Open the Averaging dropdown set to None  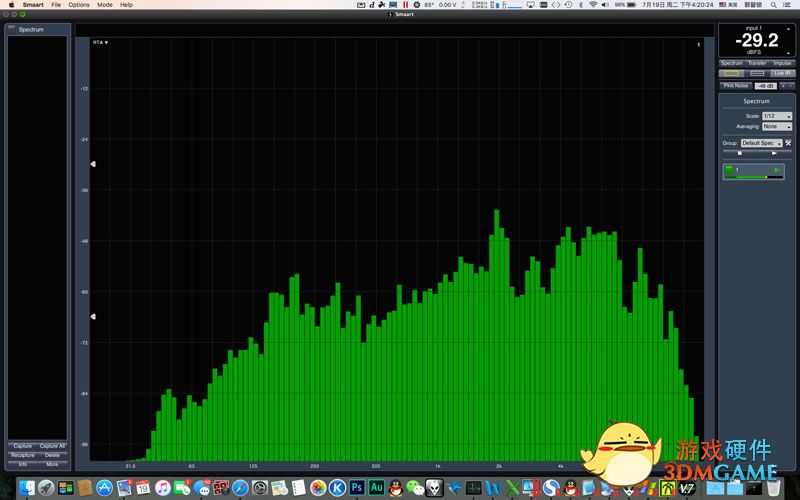(776, 126)
